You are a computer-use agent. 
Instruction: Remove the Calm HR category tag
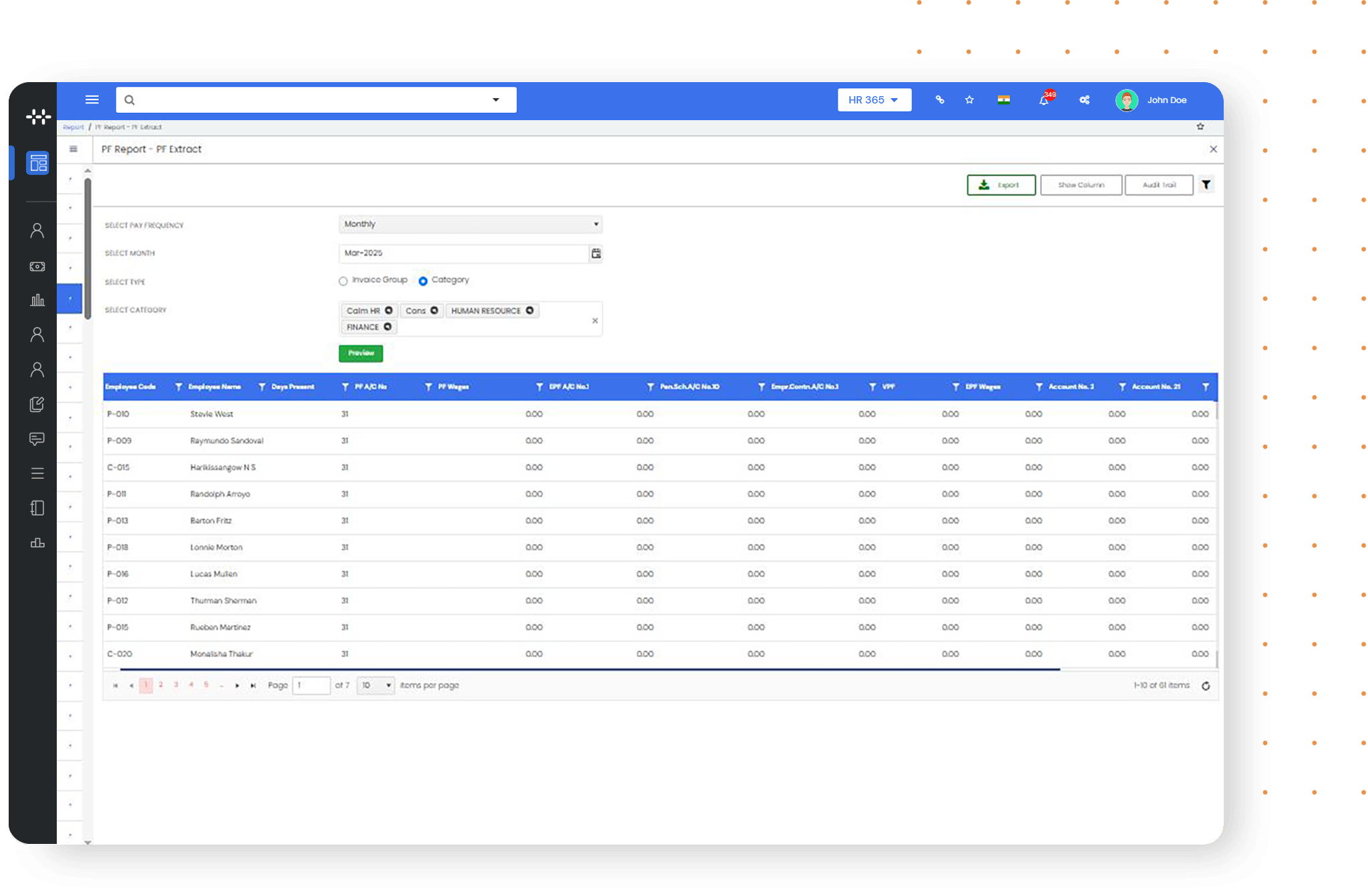(x=389, y=310)
